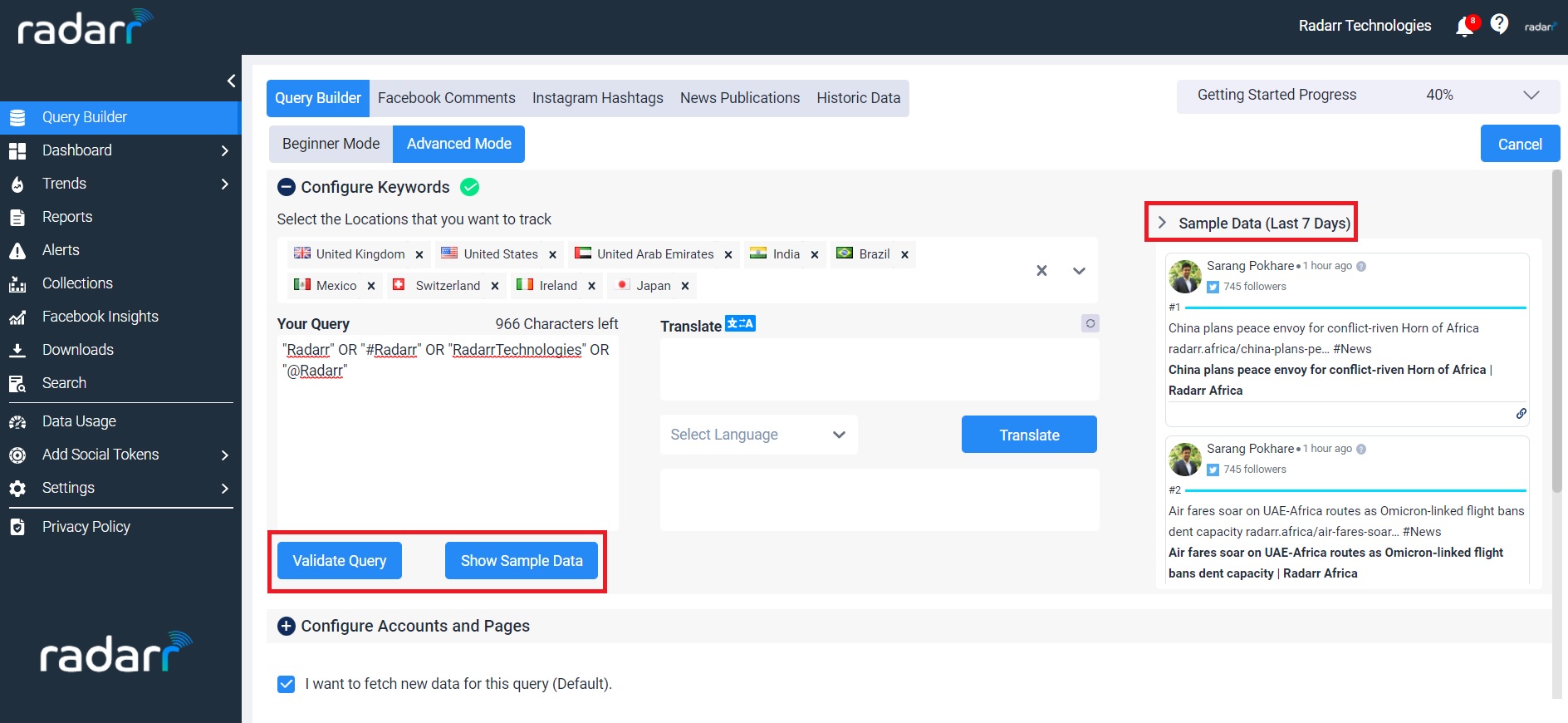This screenshot has height=723, width=1568.
Task: Click the Alerts warning icon
Action: (17, 251)
